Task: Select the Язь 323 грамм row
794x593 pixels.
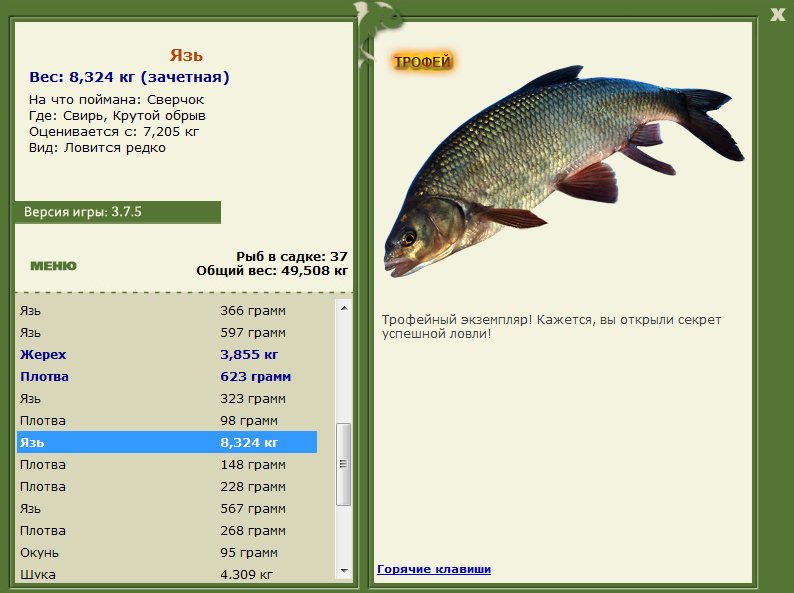Action: [167, 399]
